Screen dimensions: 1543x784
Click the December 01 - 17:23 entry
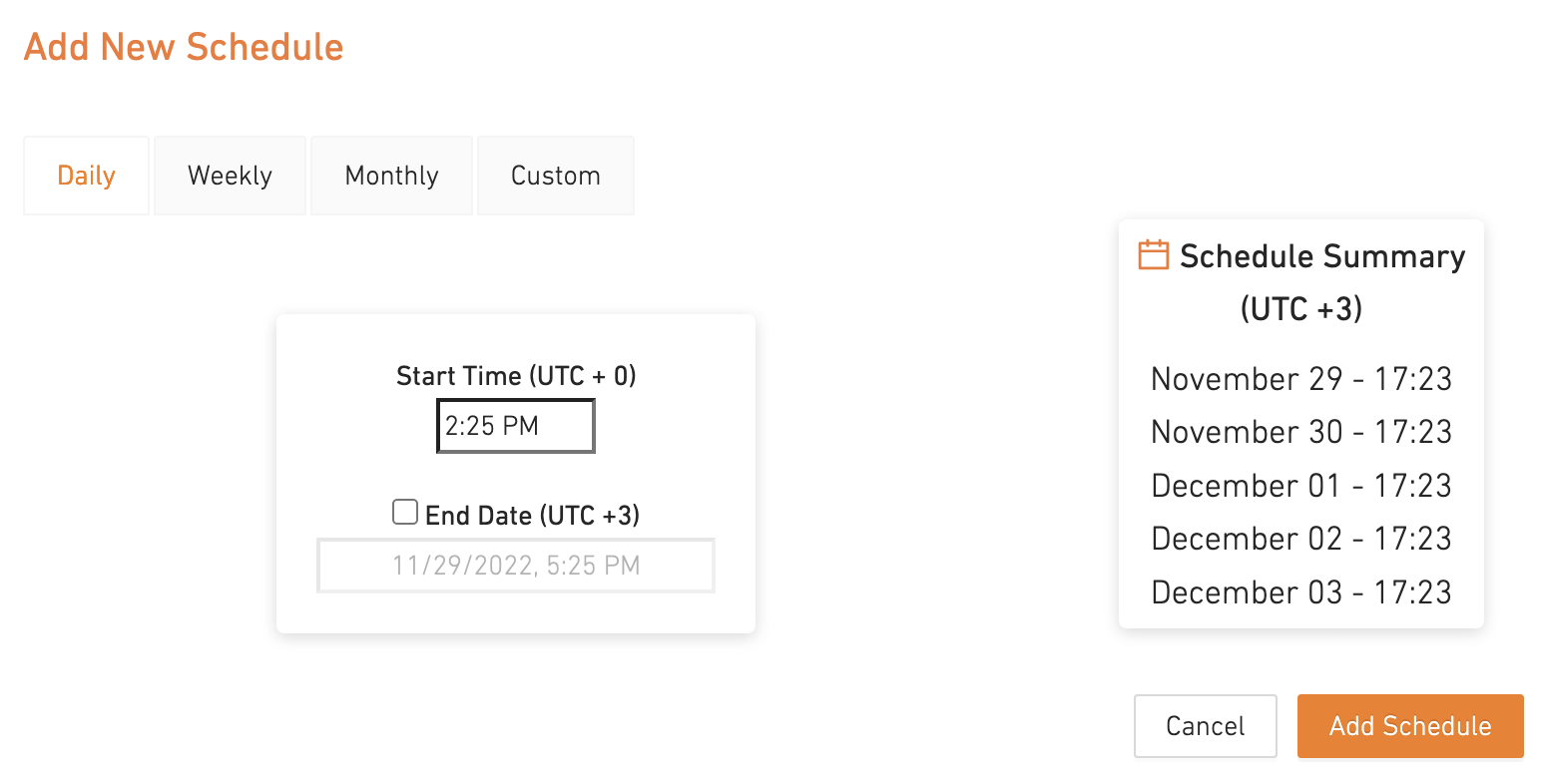(1300, 486)
